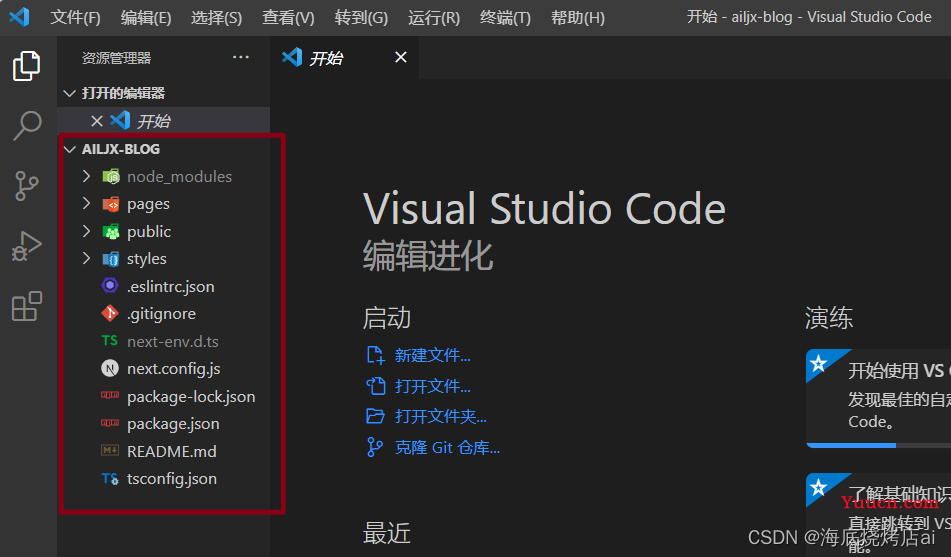Select 开始 in the open editors list
This screenshot has width=951, height=557.
tap(164, 121)
